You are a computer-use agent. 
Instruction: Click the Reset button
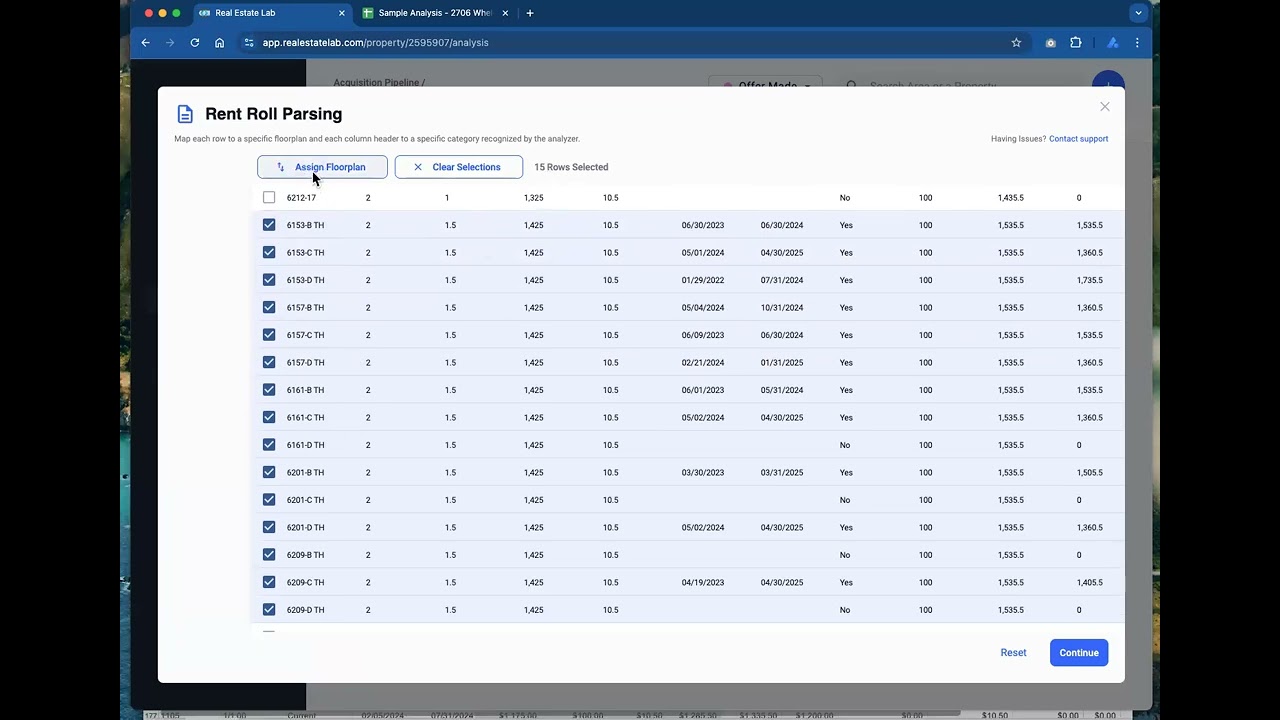pyautogui.click(x=1013, y=653)
